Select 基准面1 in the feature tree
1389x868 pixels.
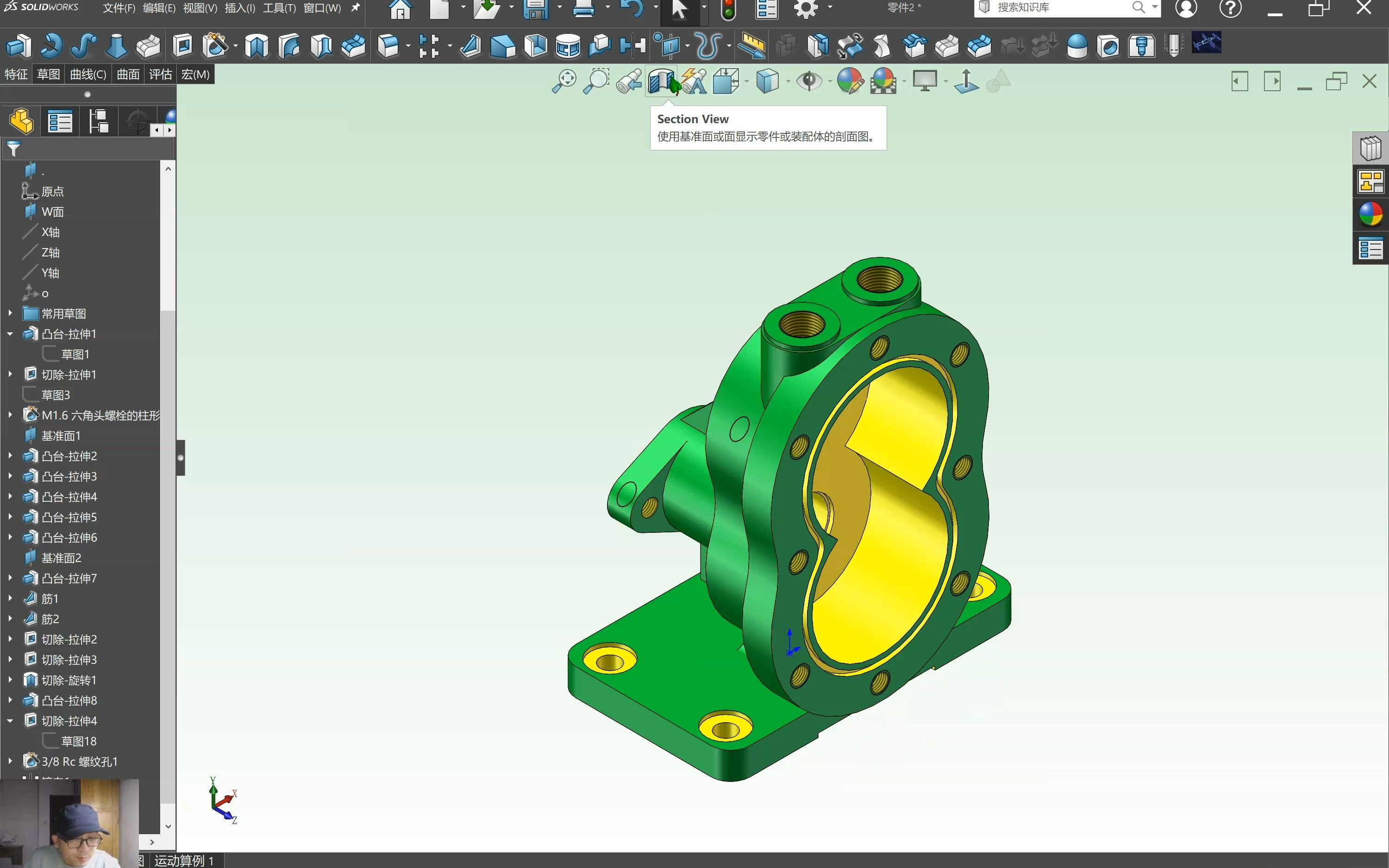[x=61, y=436]
